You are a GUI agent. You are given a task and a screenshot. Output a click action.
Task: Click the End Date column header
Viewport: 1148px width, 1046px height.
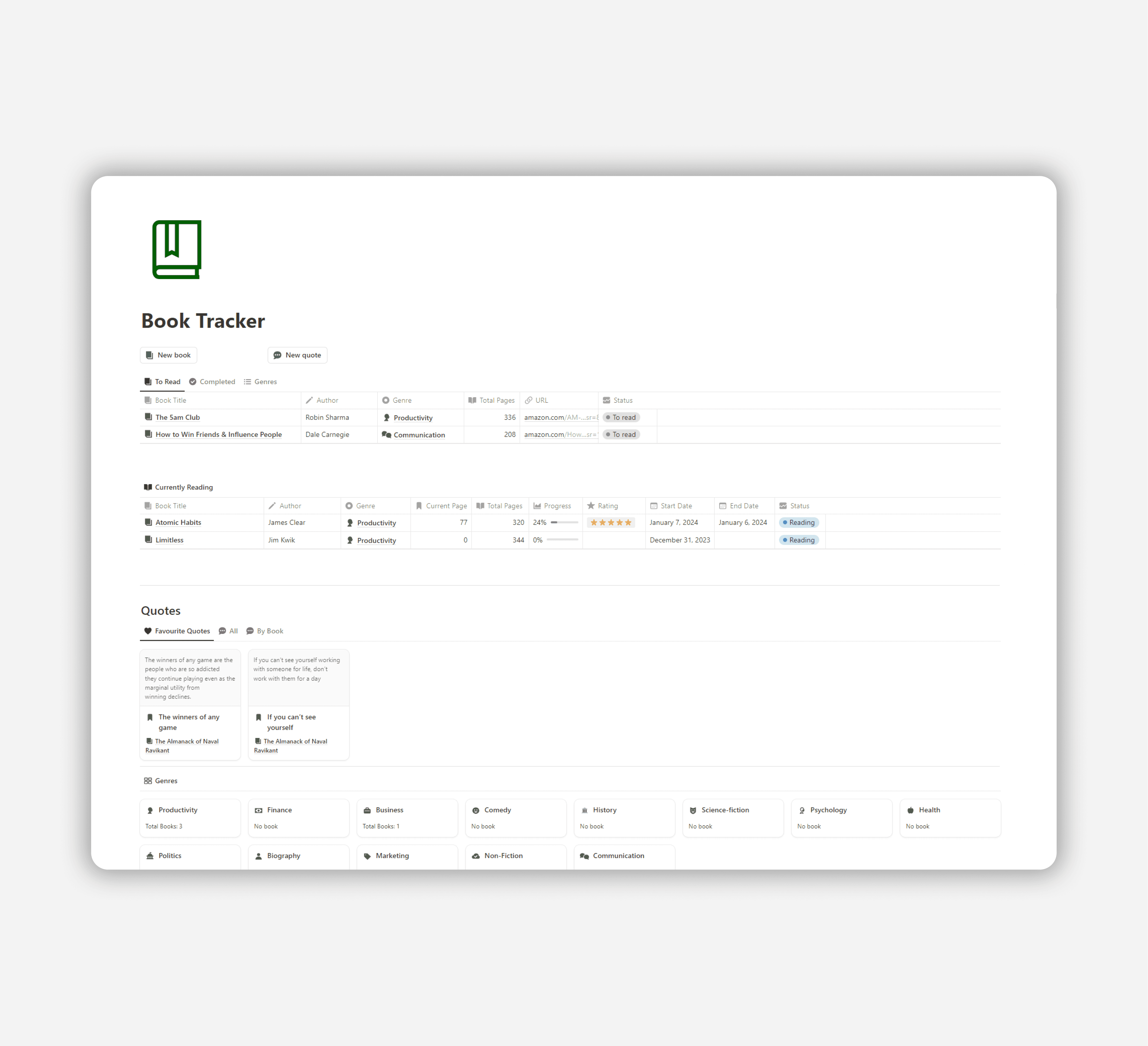click(744, 506)
